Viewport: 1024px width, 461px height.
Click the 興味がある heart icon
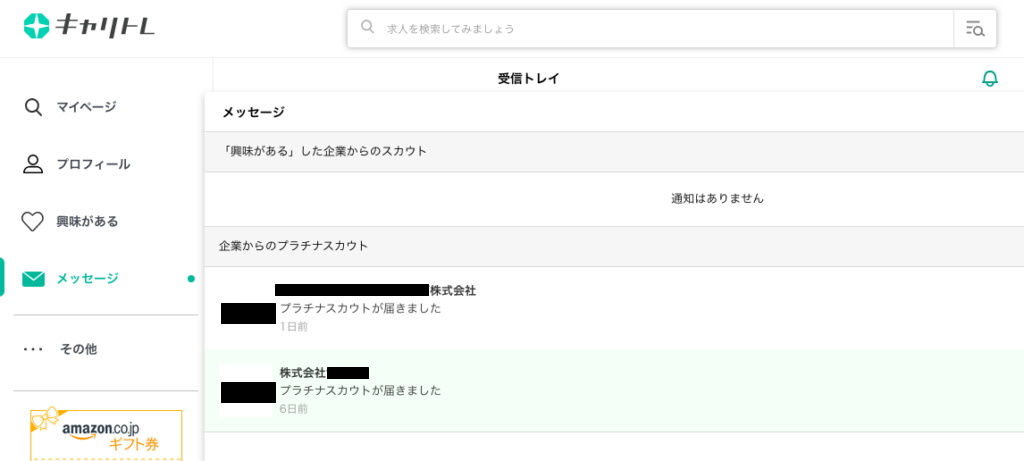point(33,222)
